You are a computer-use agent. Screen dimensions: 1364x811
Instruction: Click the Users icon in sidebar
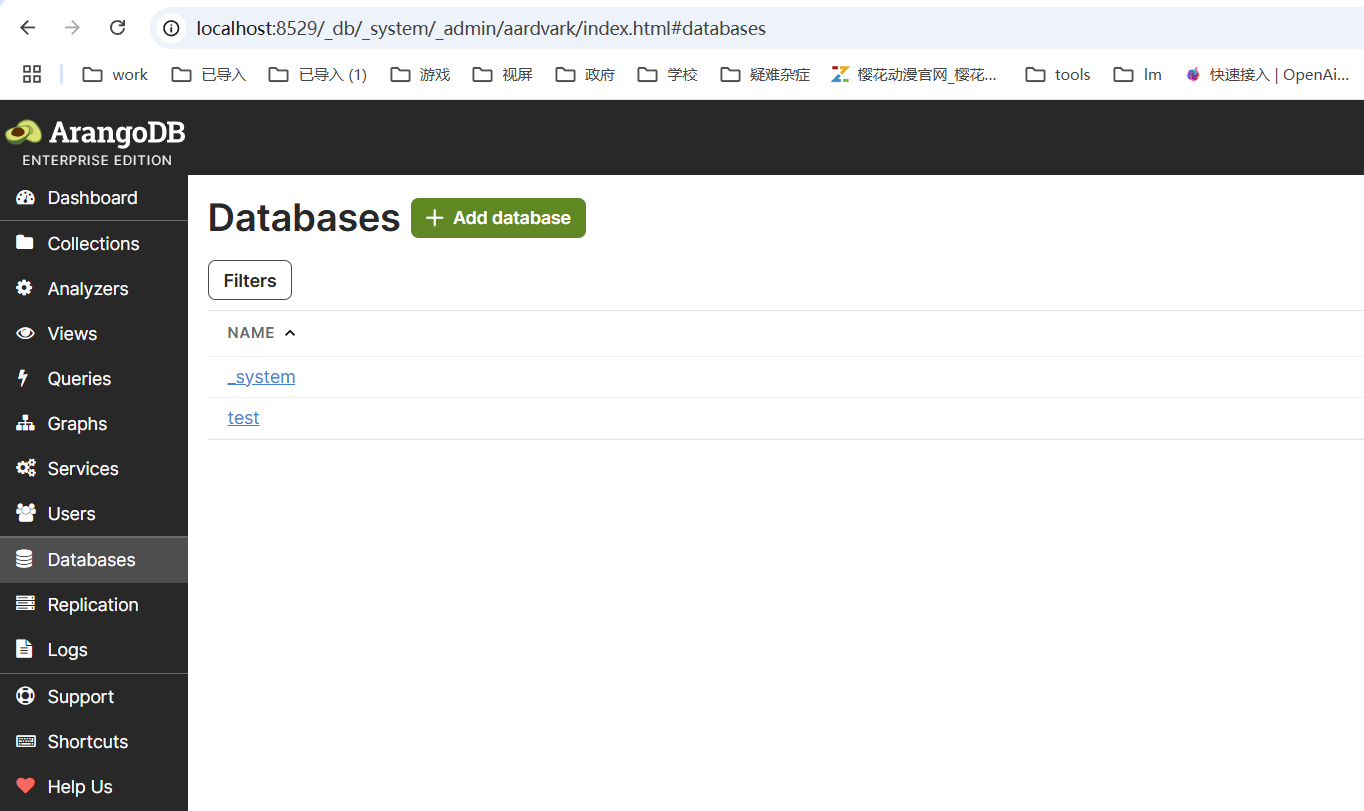click(x=25, y=513)
